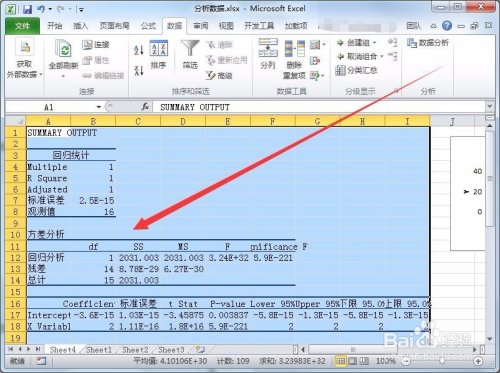Viewport: 500px width, 373px height.
Task: Click the blue Help question mark icon
Action: pyautogui.click(x=447, y=26)
